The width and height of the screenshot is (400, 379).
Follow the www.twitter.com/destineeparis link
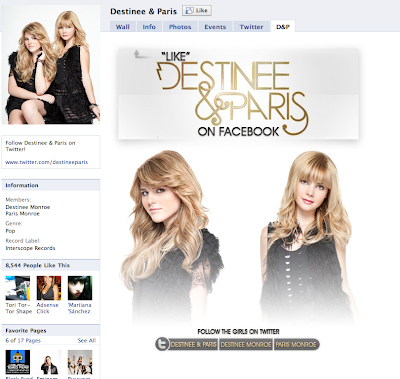pyautogui.click(x=47, y=162)
